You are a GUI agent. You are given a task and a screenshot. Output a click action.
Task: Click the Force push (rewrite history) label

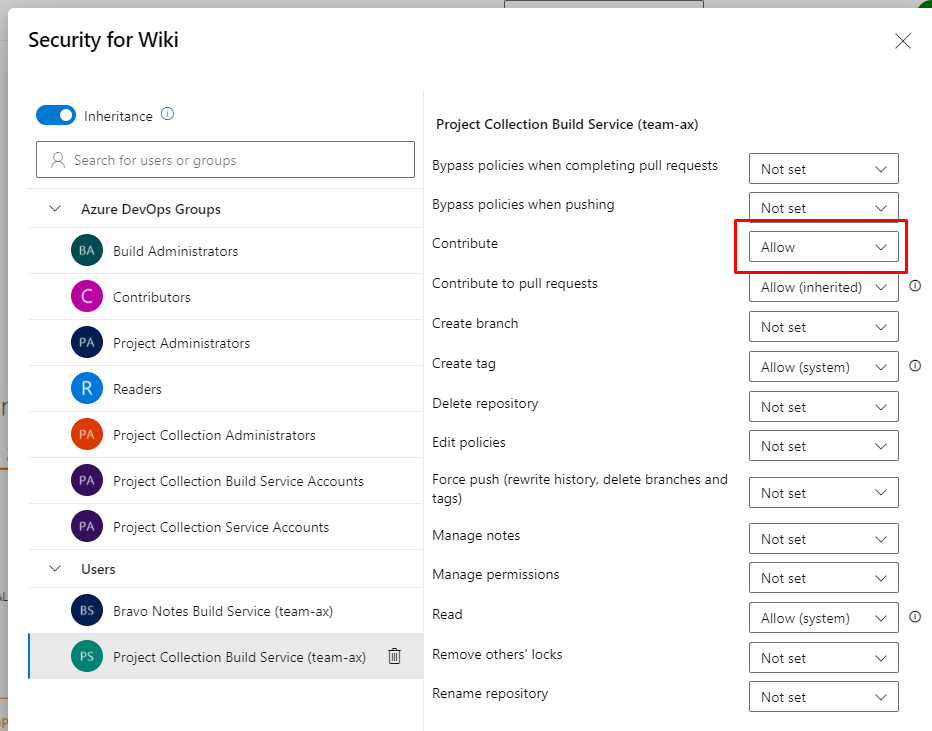[580, 488]
